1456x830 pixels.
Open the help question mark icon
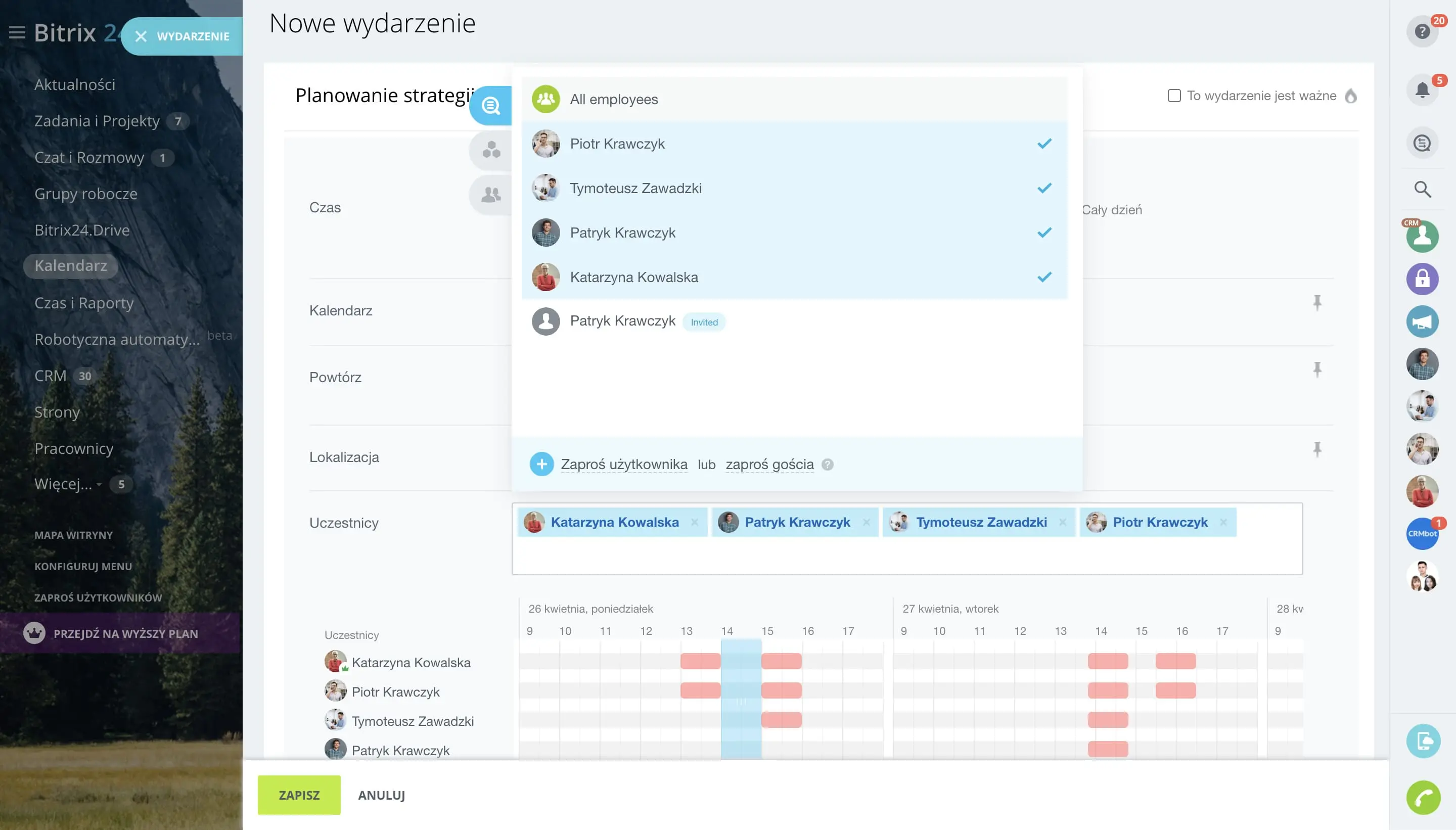point(1422,31)
